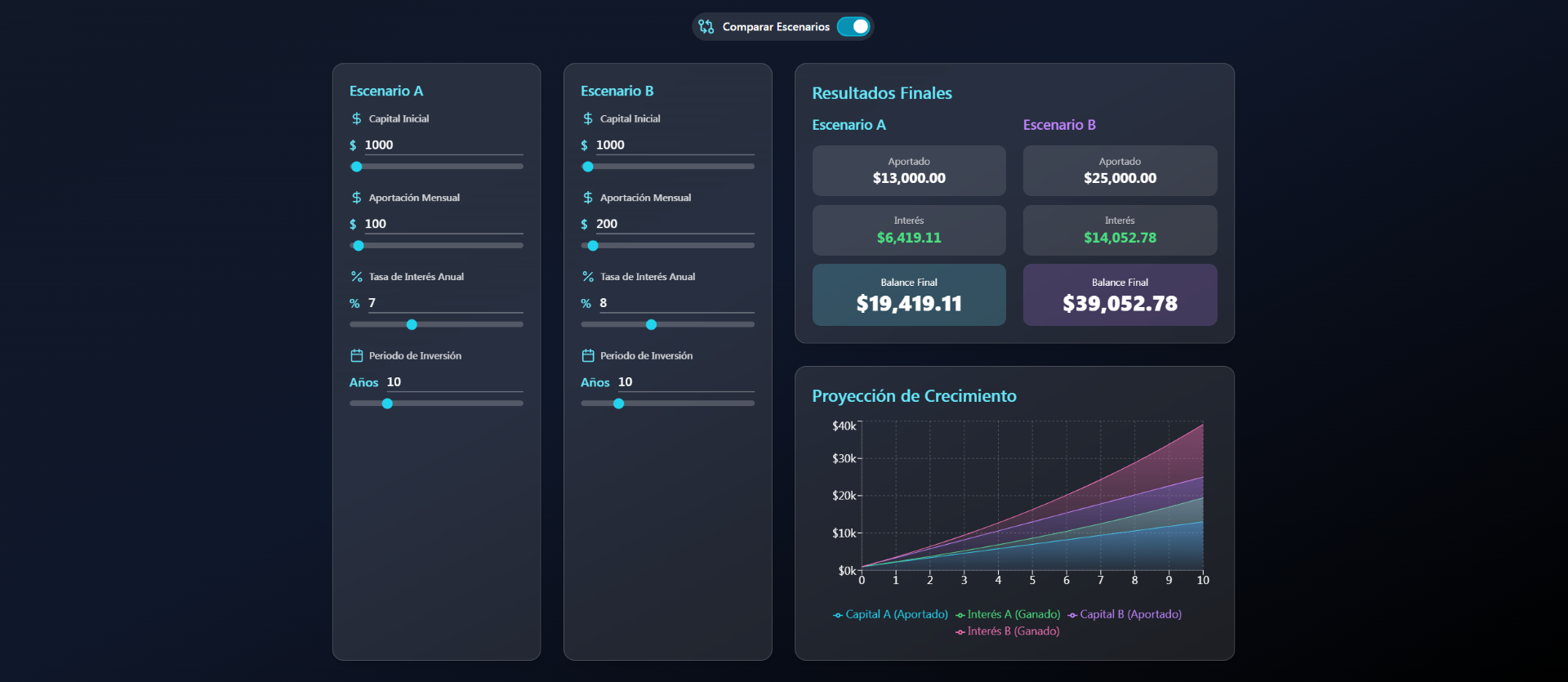Click the calendar icon in Escenario B
The image size is (1568, 682).
point(588,356)
